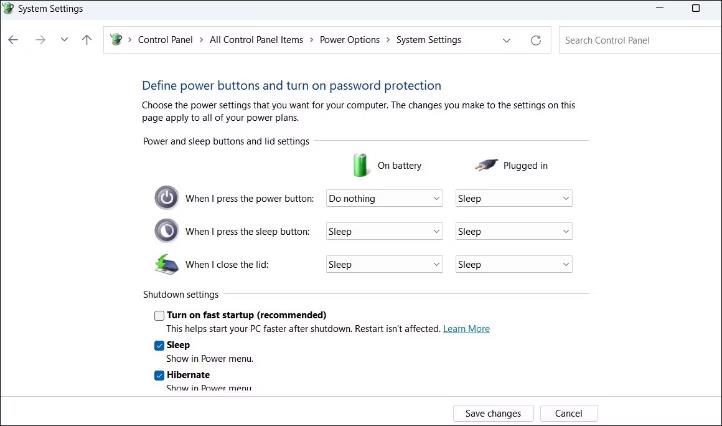Image resolution: width=722 pixels, height=426 pixels.
Task: Click the On battery column label
Action: (x=399, y=165)
